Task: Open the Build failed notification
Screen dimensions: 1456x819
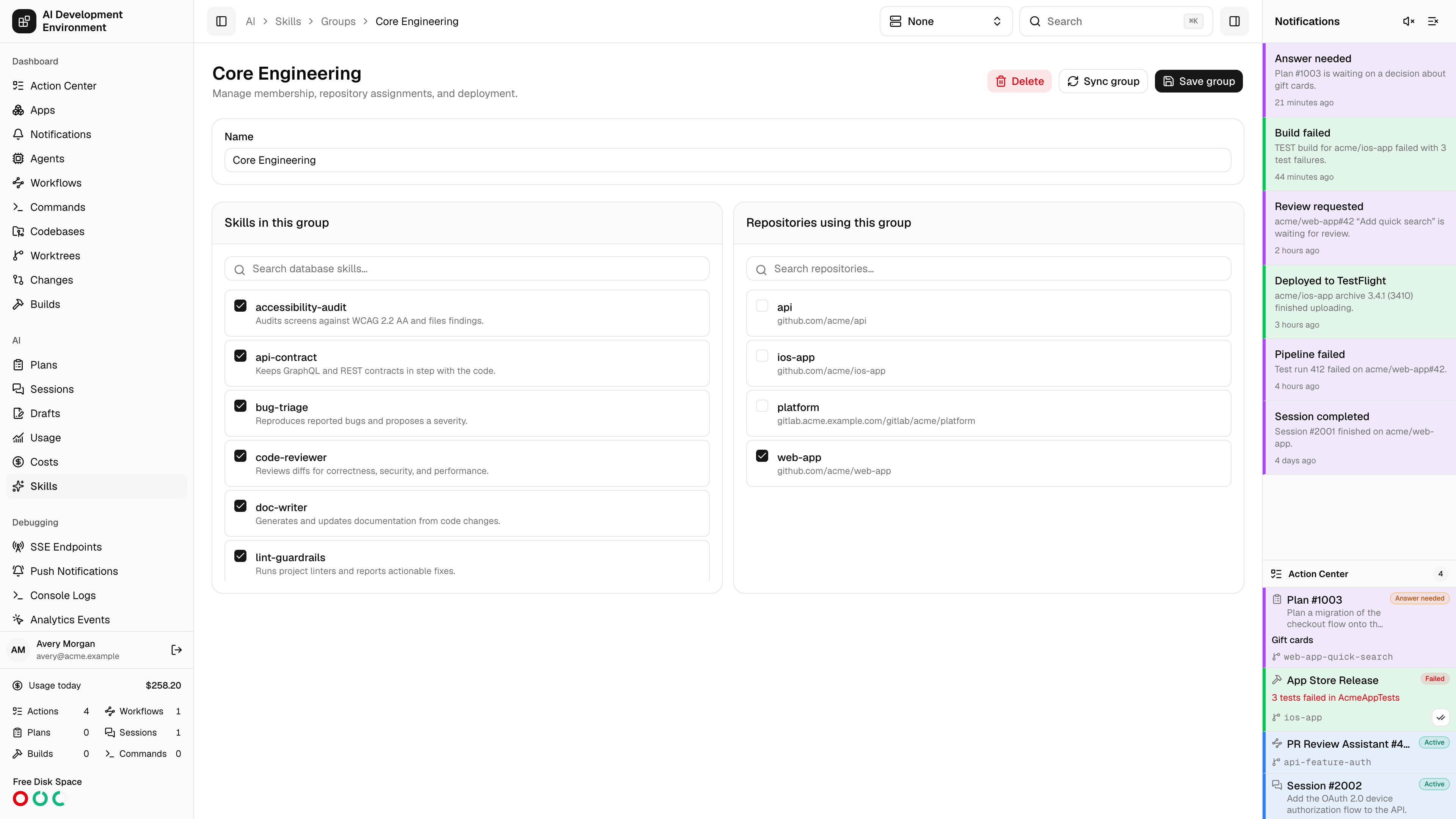Action: pyautogui.click(x=1359, y=154)
